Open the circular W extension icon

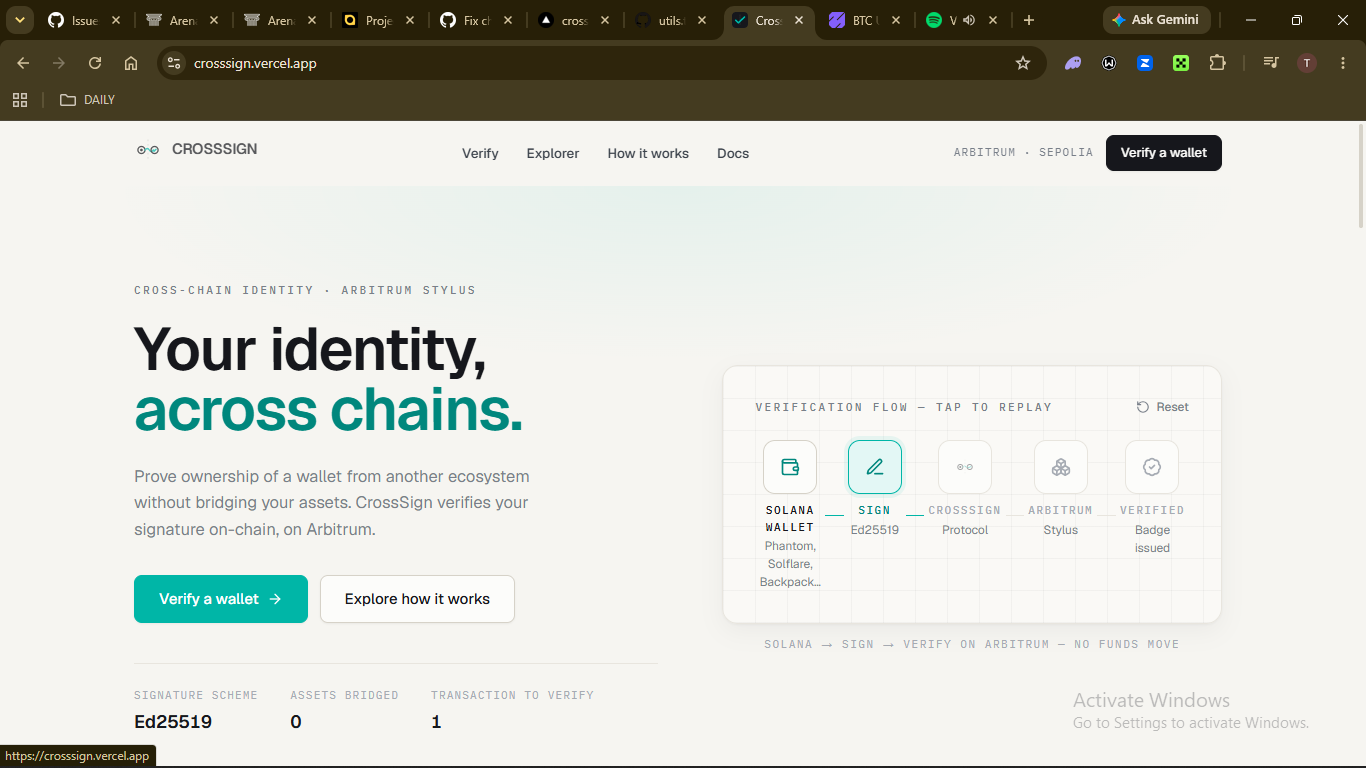click(1109, 63)
